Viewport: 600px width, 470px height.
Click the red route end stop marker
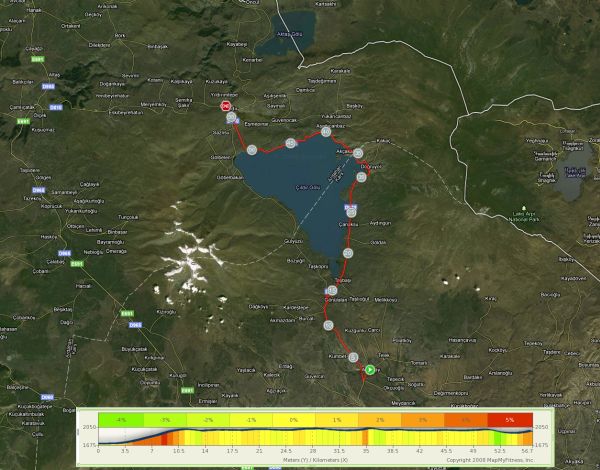pos(226,106)
